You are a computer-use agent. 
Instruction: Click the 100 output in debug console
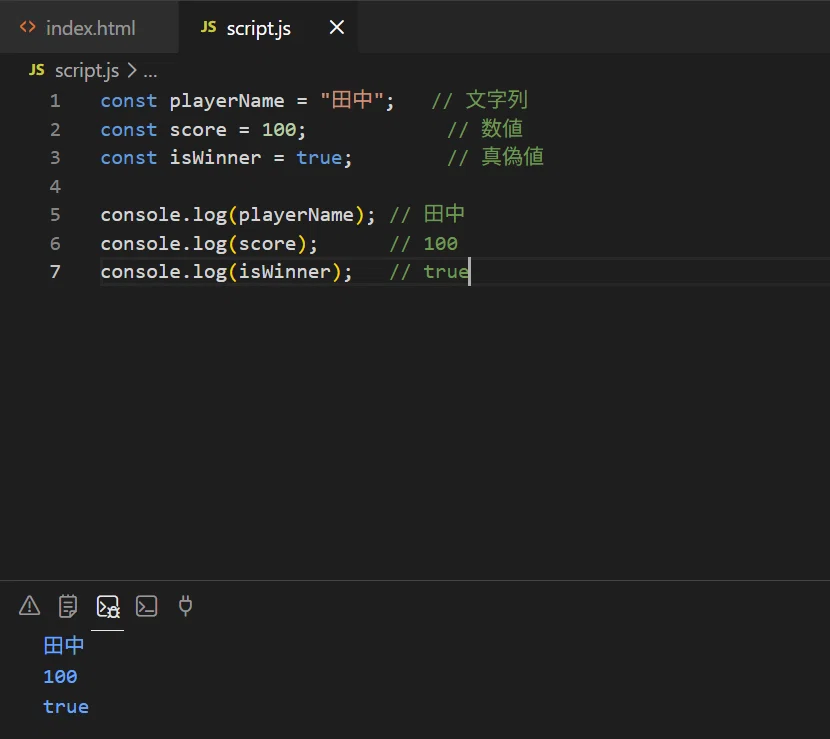[60, 677]
